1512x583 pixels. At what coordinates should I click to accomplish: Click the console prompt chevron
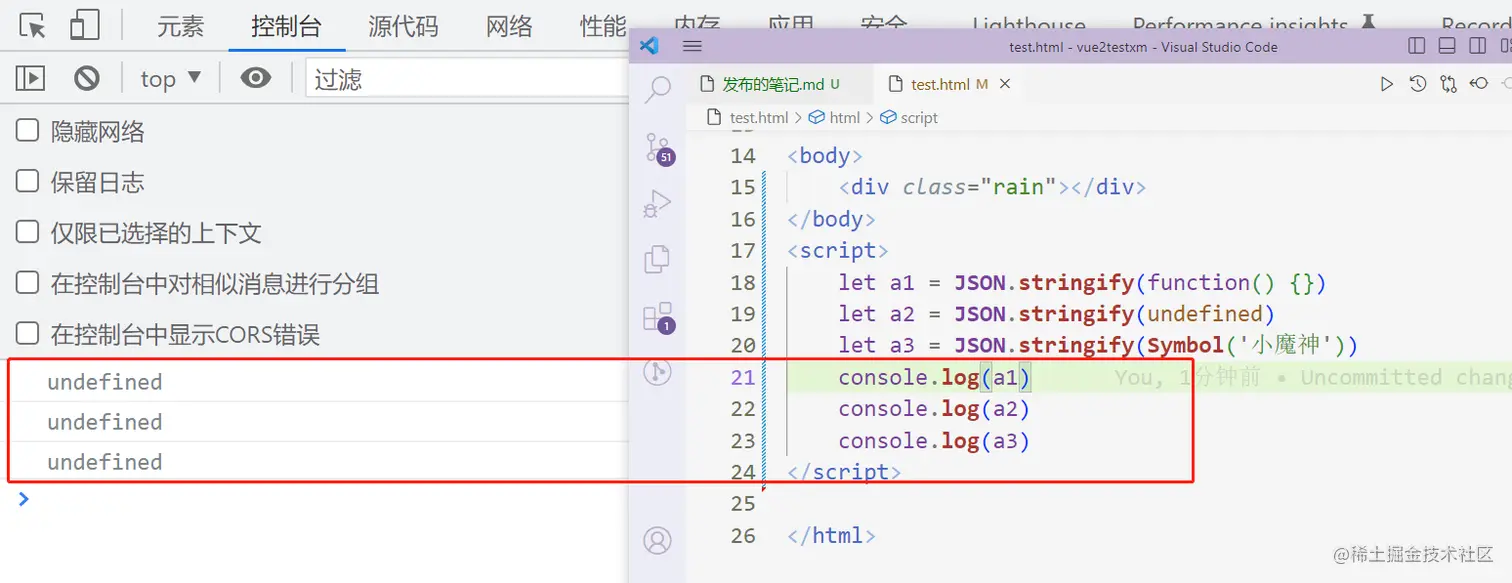(24, 499)
